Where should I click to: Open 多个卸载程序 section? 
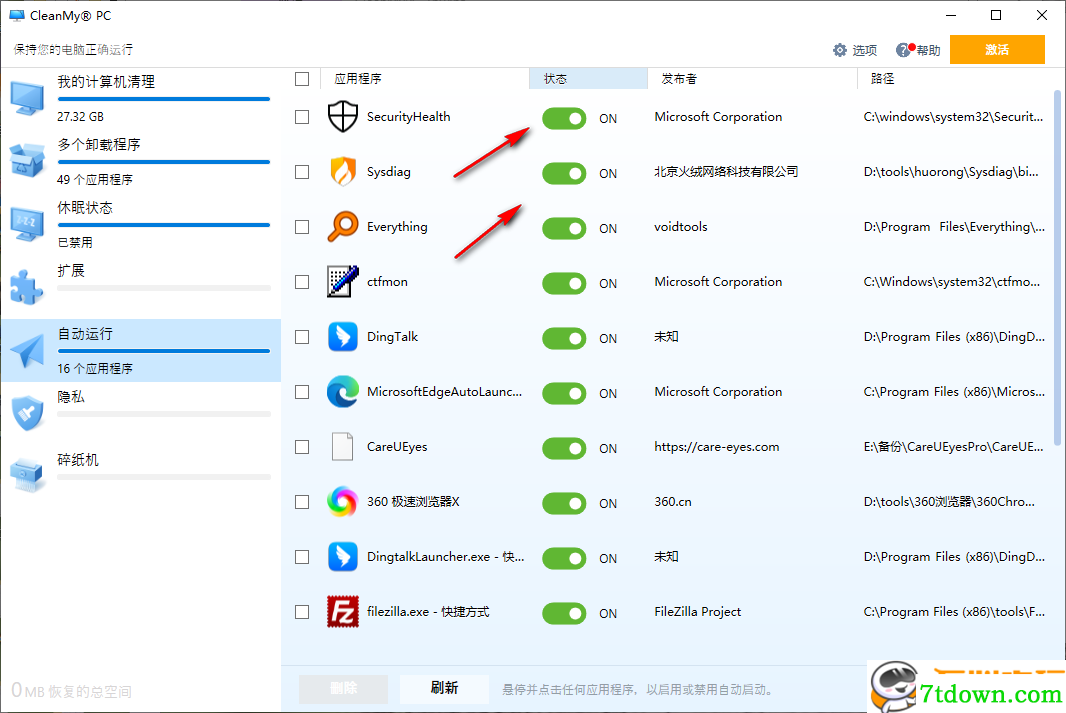(x=141, y=162)
